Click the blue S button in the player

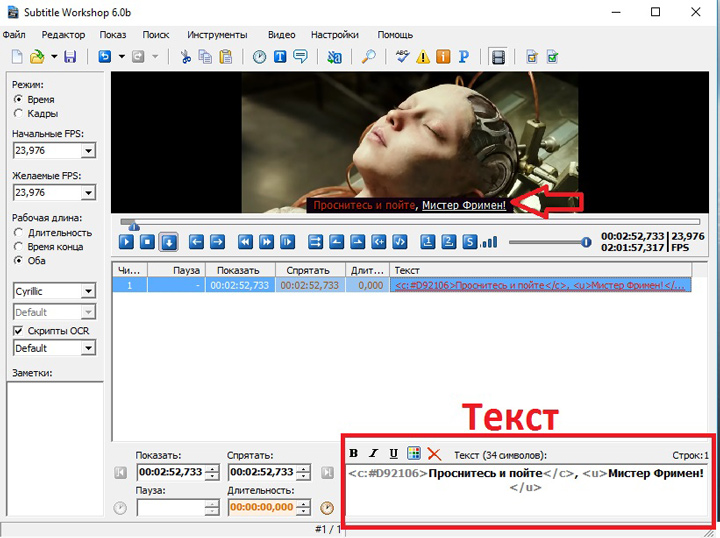[469, 241]
